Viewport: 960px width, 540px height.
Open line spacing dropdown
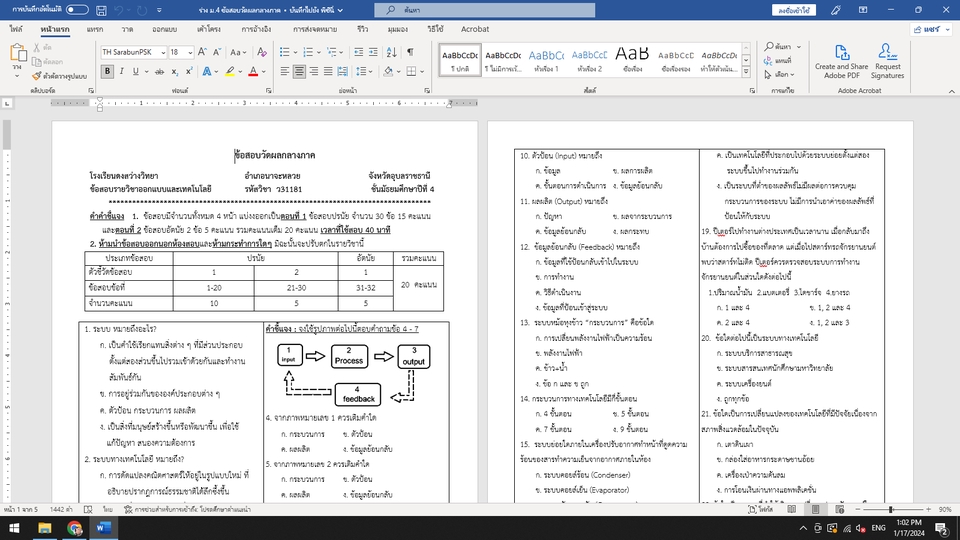coord(364,72)
